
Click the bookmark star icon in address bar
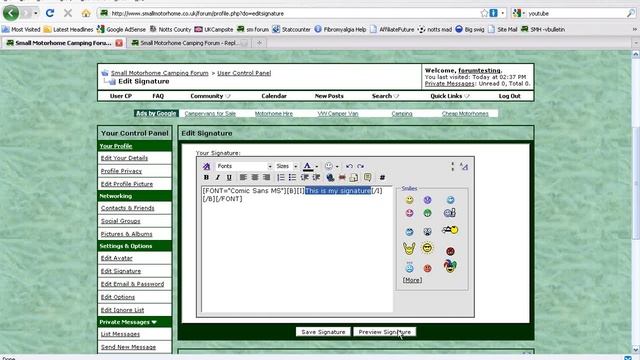484,13
